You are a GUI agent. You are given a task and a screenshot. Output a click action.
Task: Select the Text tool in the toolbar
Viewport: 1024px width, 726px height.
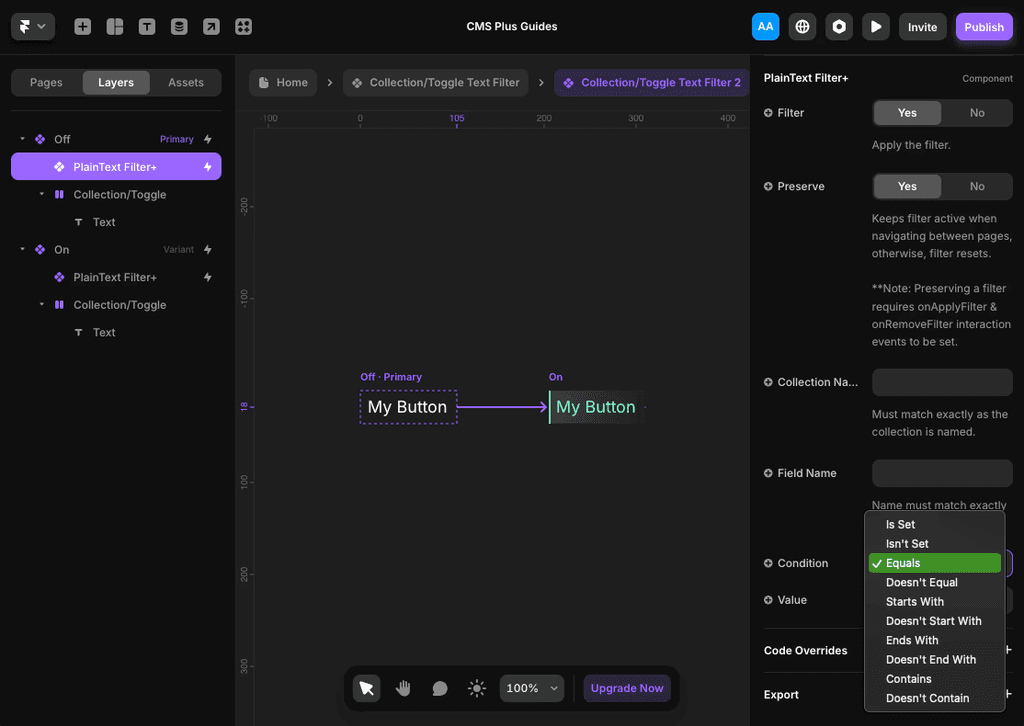[x=147, y=26]
